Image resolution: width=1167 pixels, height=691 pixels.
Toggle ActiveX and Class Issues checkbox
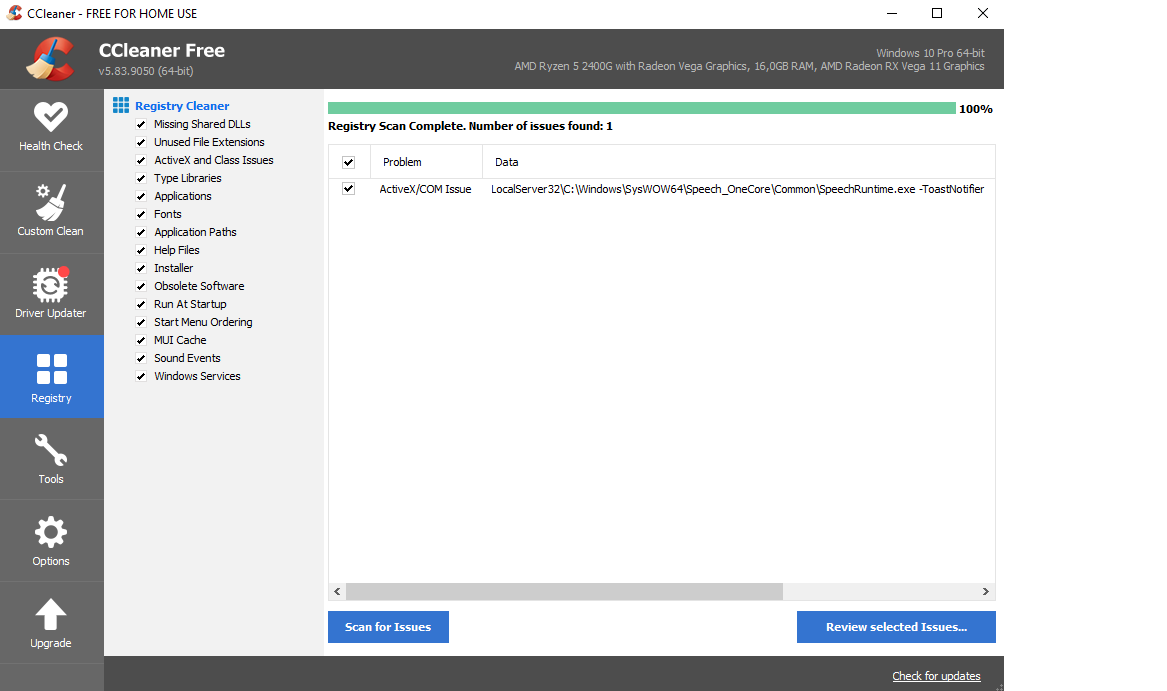141,160
